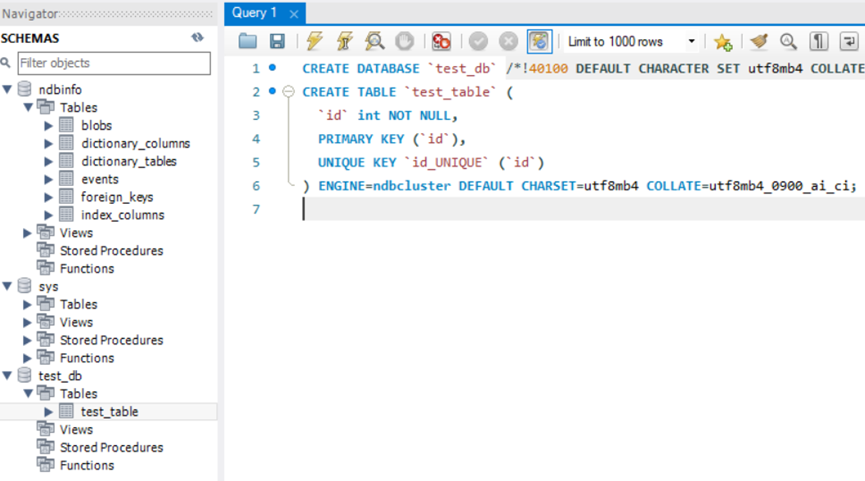This screenshot has height=481, width=865.
Task: Fold CREATE TABLE block at line 2
Action: point(289,92)
